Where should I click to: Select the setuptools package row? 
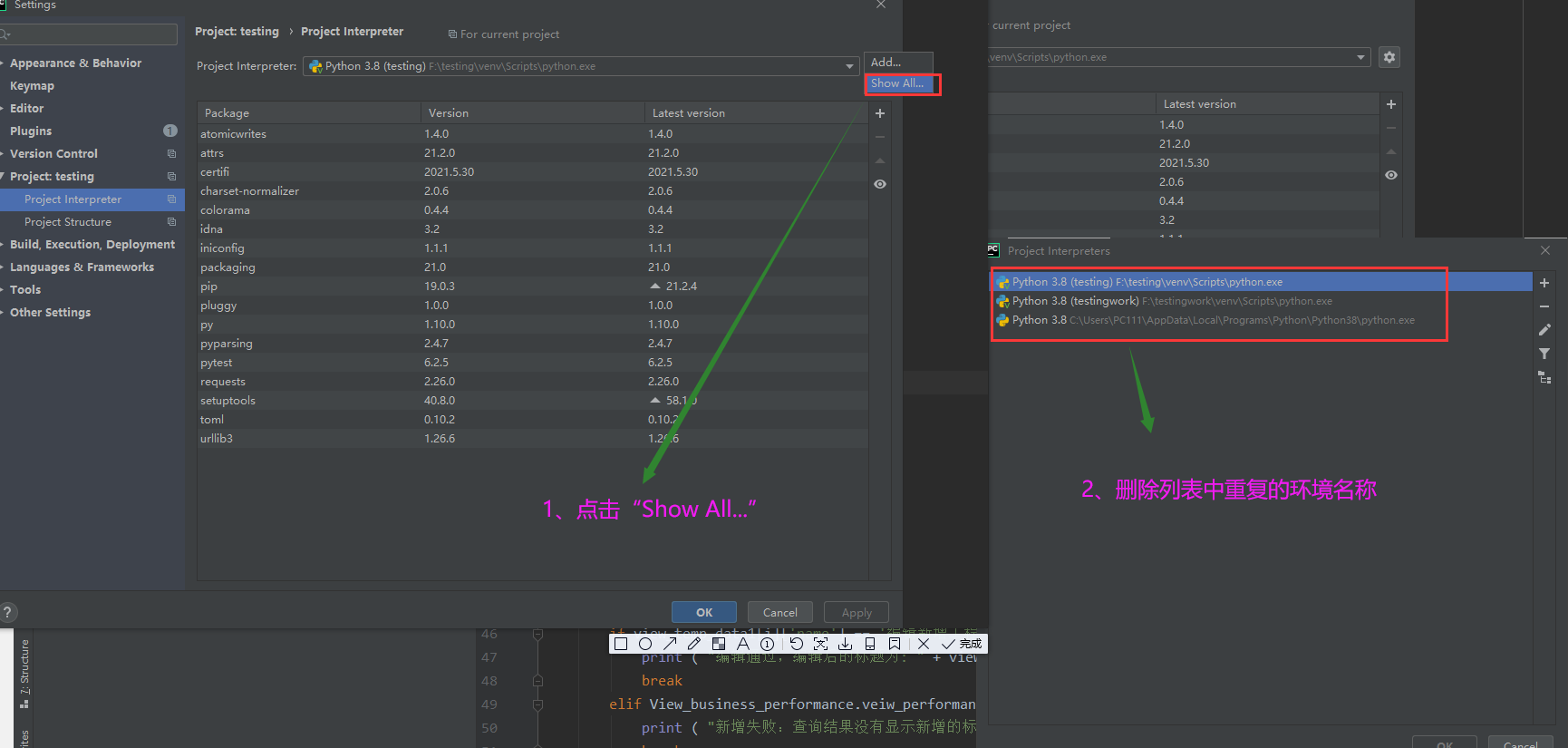[533, 401]
